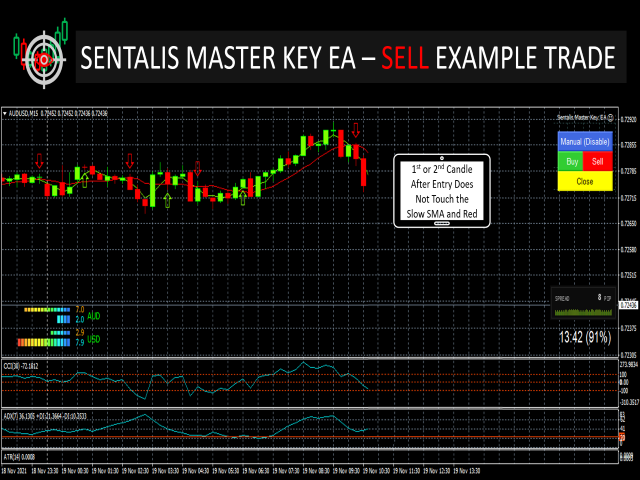Click the triangle arrow before AUDUSD,M15

click(x=4, y=113)
